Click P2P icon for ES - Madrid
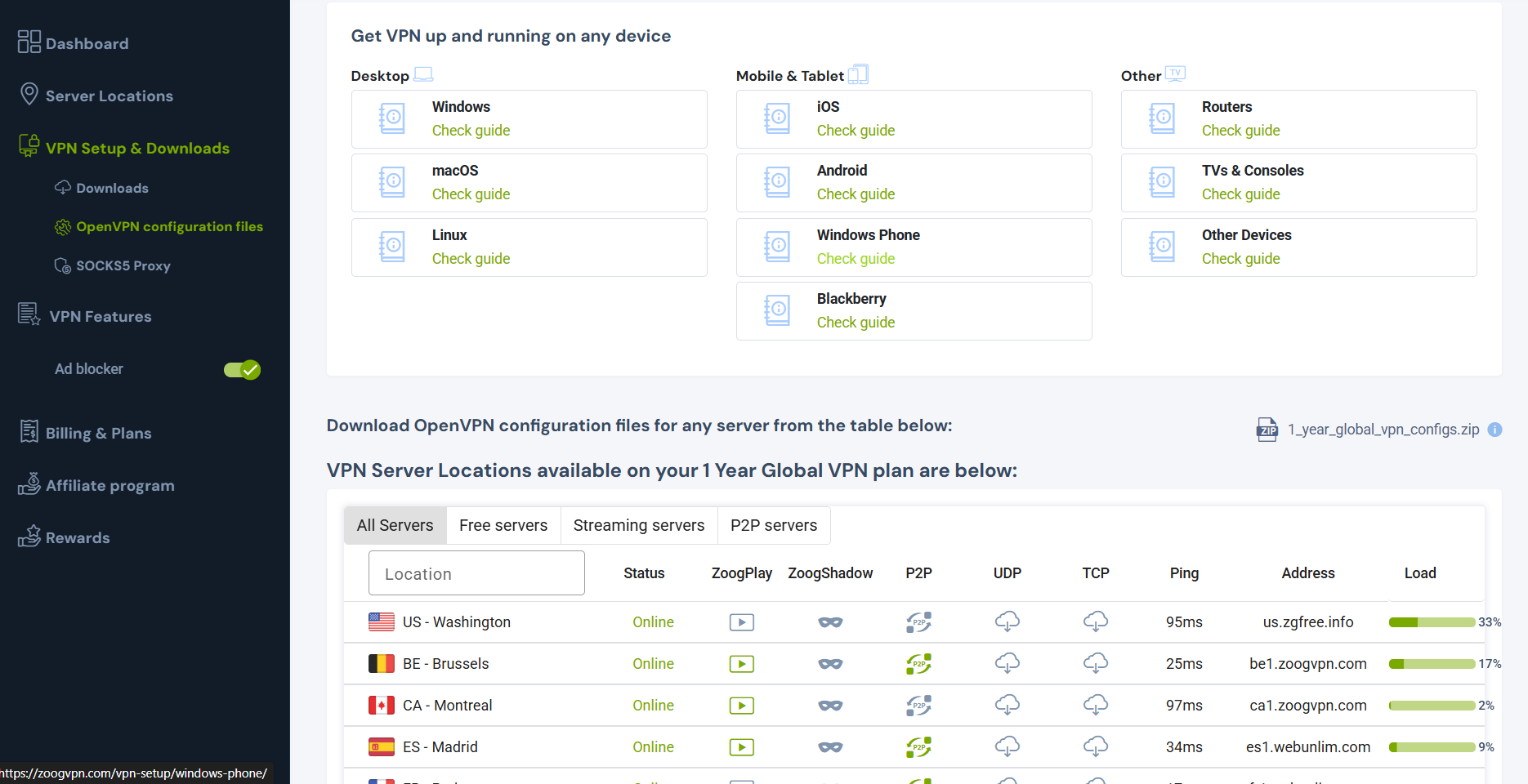Image resolution: width=1528 pixels, height=784 pixels. (918, 747)
